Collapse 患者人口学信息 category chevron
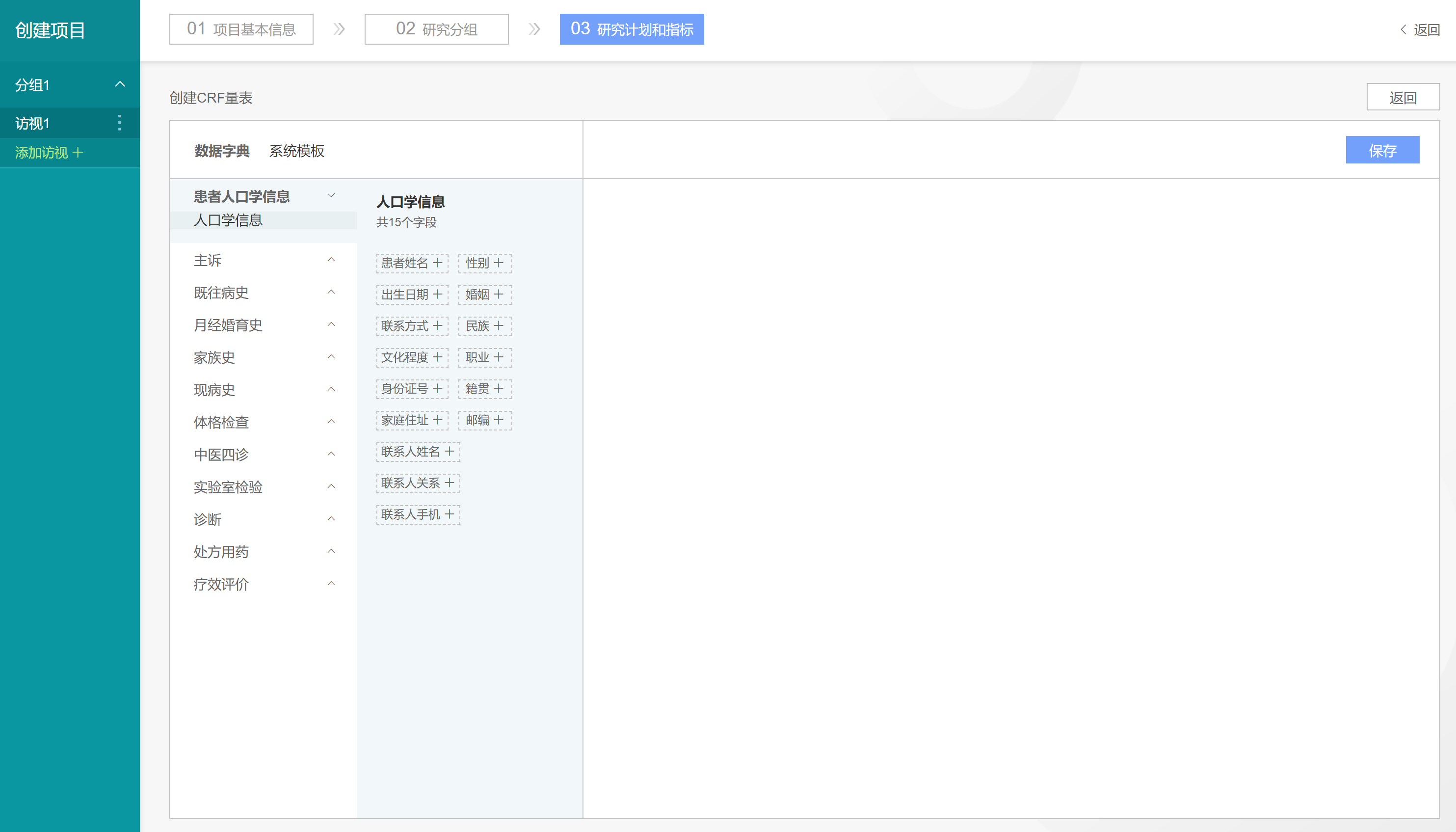1456x832 pixels. point(331,195)
